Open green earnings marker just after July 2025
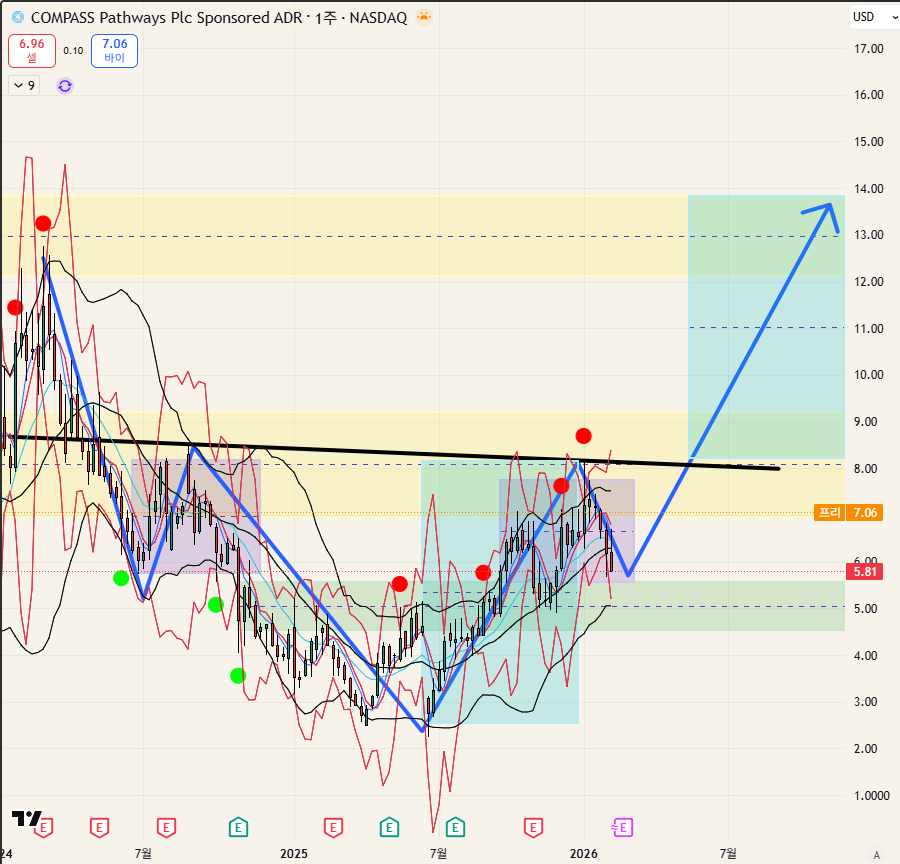Screen dimensions: 900x864 click(455, 828)
